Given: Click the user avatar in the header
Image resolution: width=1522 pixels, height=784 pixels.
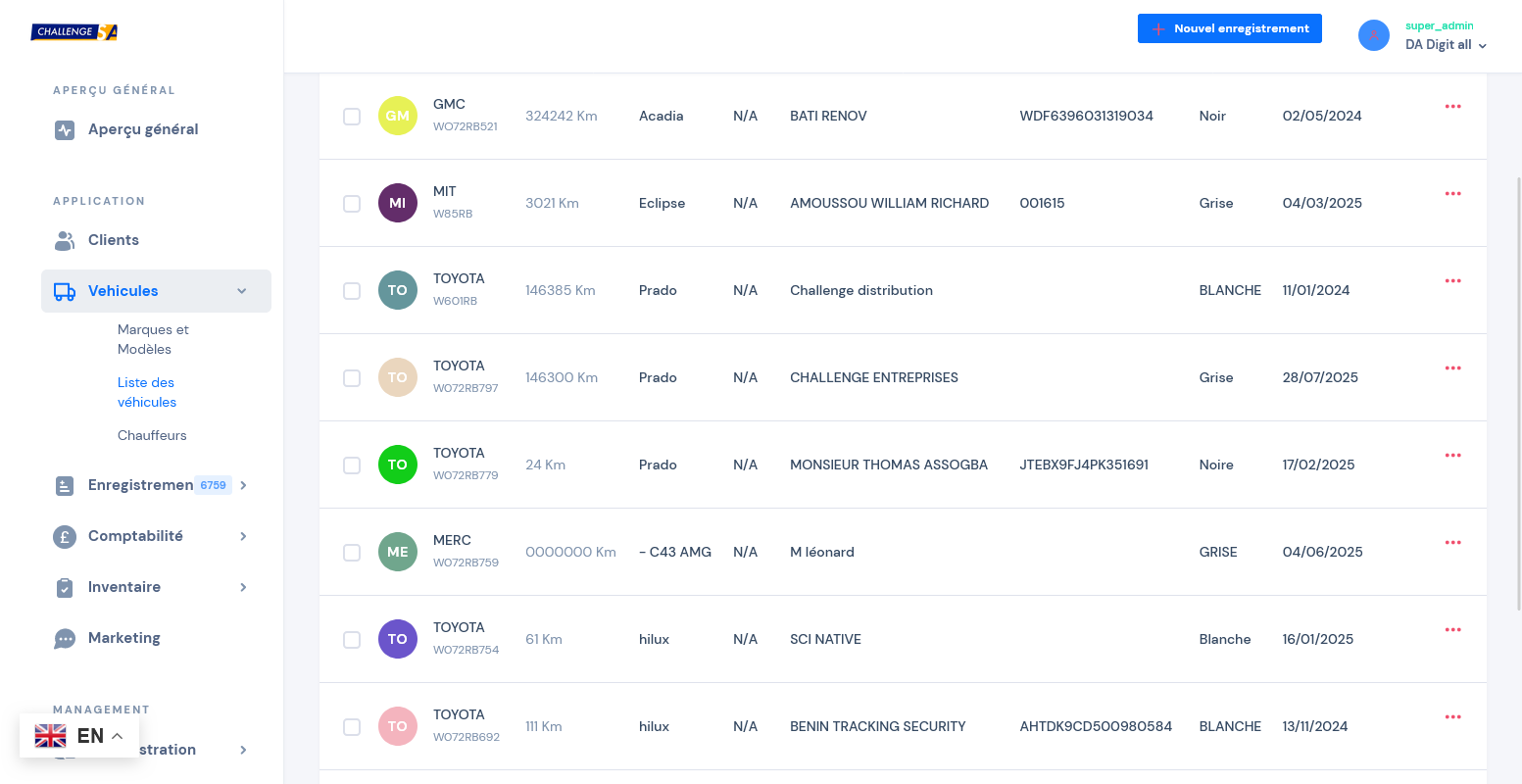Looking at the screenshot, I should [x=1374, y=35].
